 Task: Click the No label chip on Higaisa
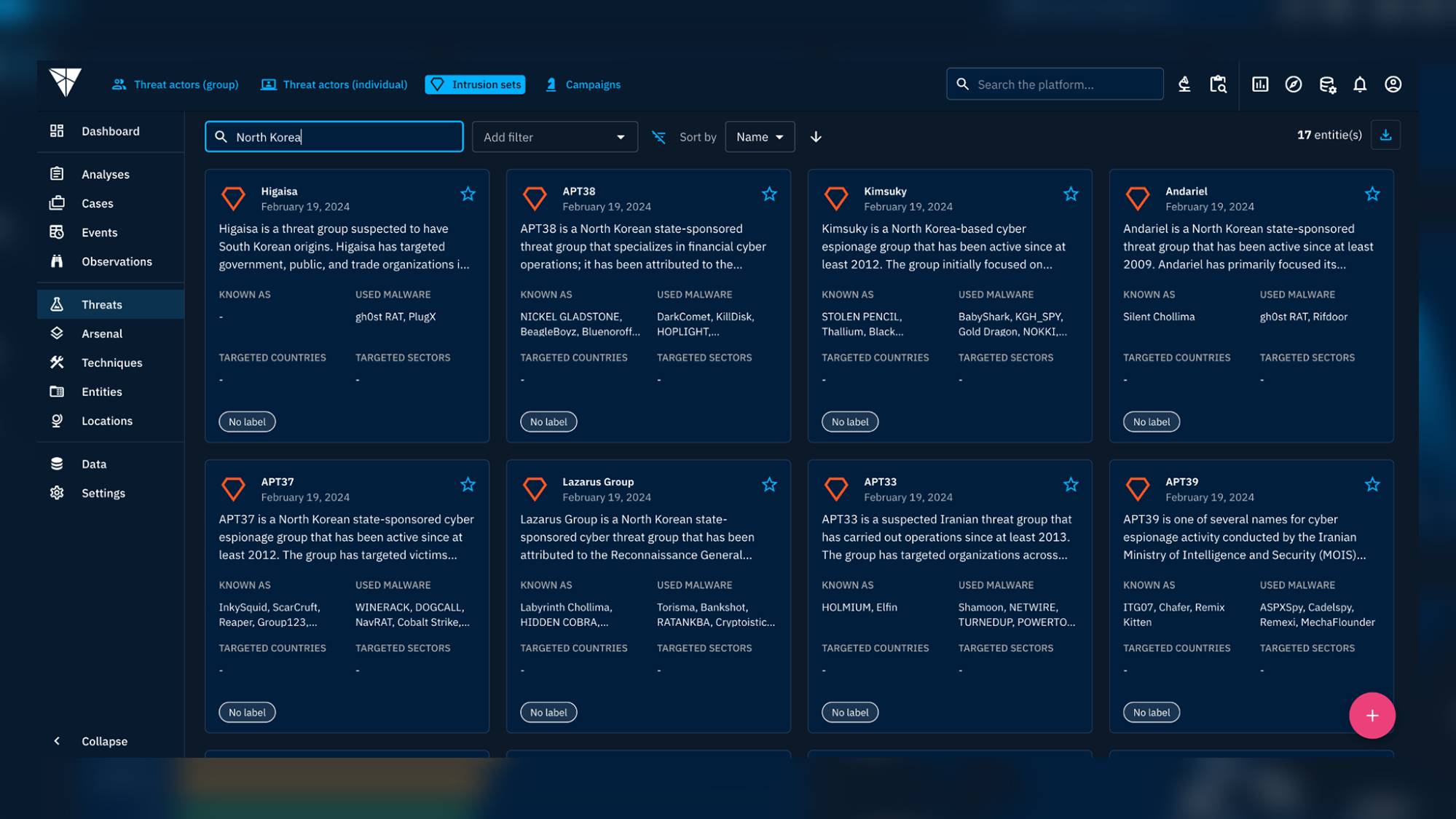click(247, 422)
